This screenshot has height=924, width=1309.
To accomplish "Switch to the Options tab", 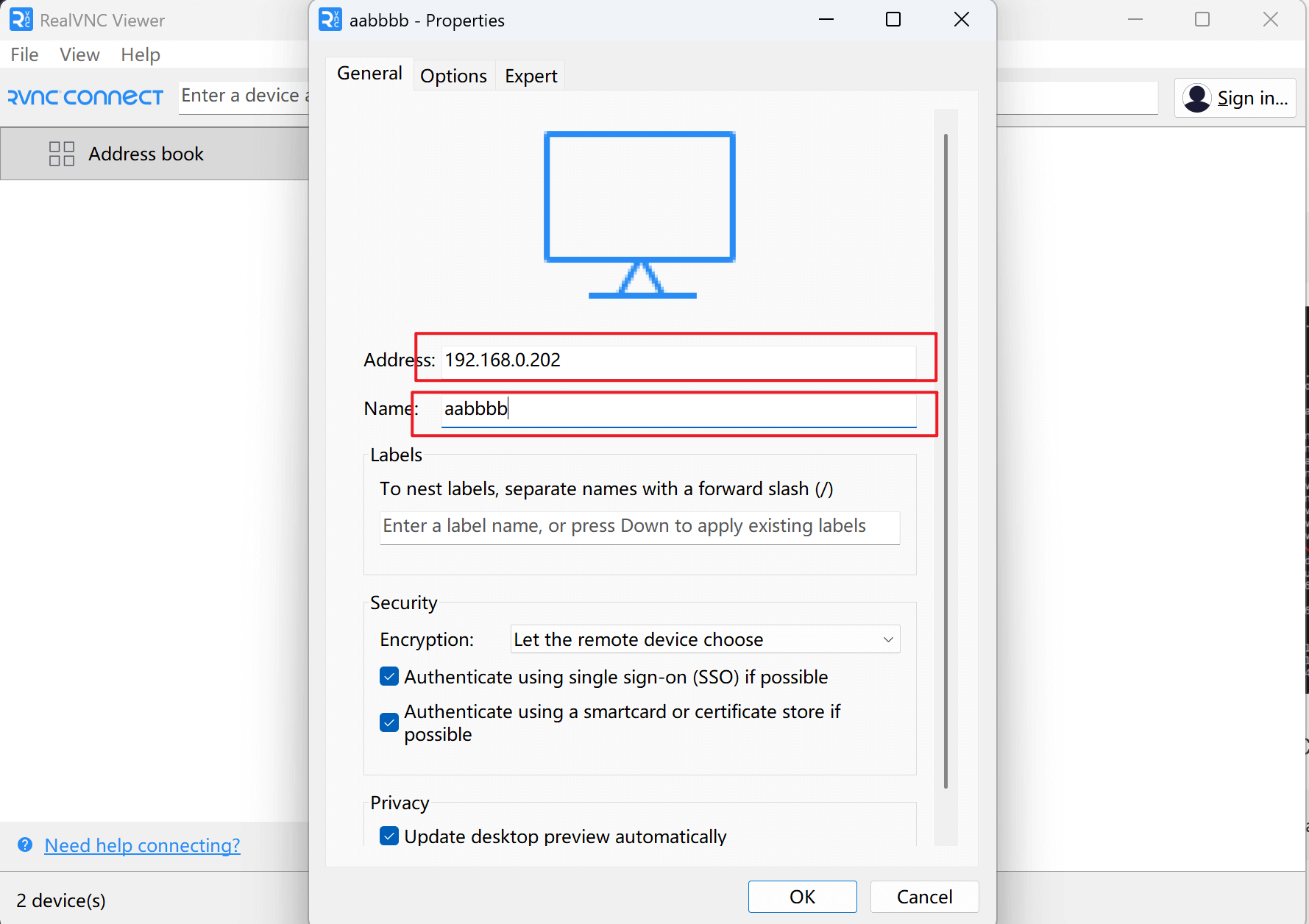I will [453, 76].
